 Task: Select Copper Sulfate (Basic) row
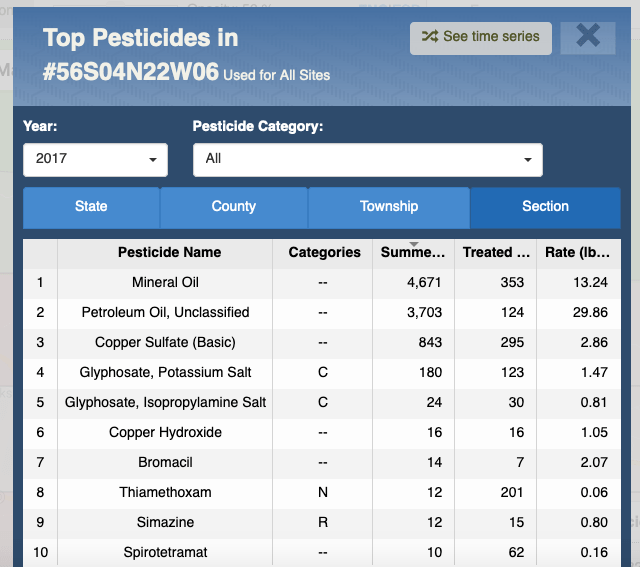166,343
